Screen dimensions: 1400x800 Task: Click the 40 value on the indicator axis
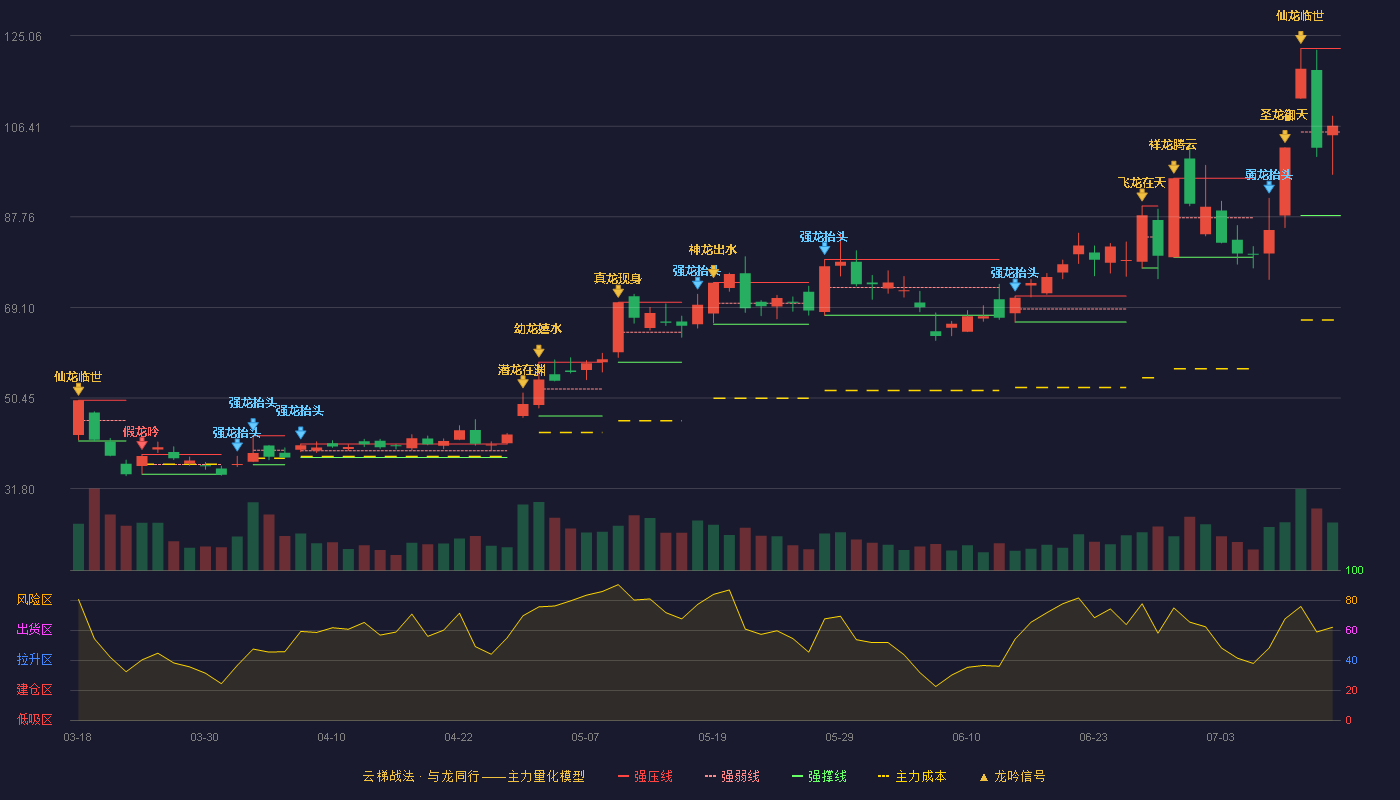point(1351,660)
